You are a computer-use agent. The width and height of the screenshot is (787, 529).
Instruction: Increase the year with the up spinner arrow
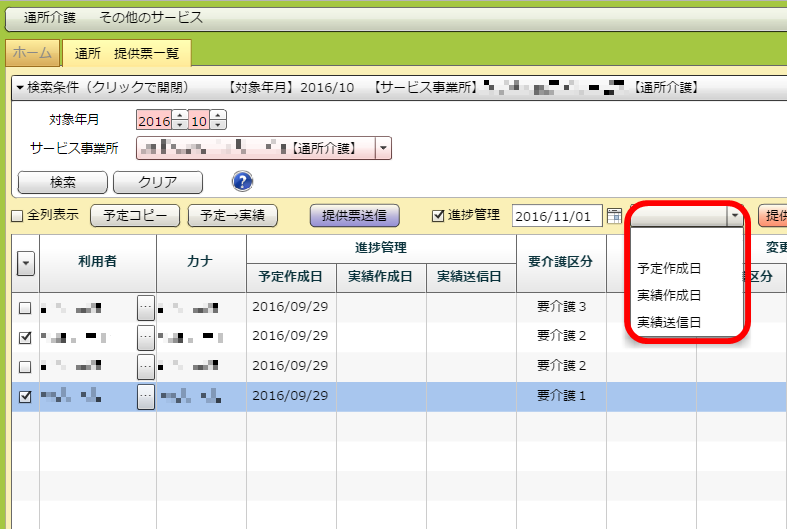180,116
